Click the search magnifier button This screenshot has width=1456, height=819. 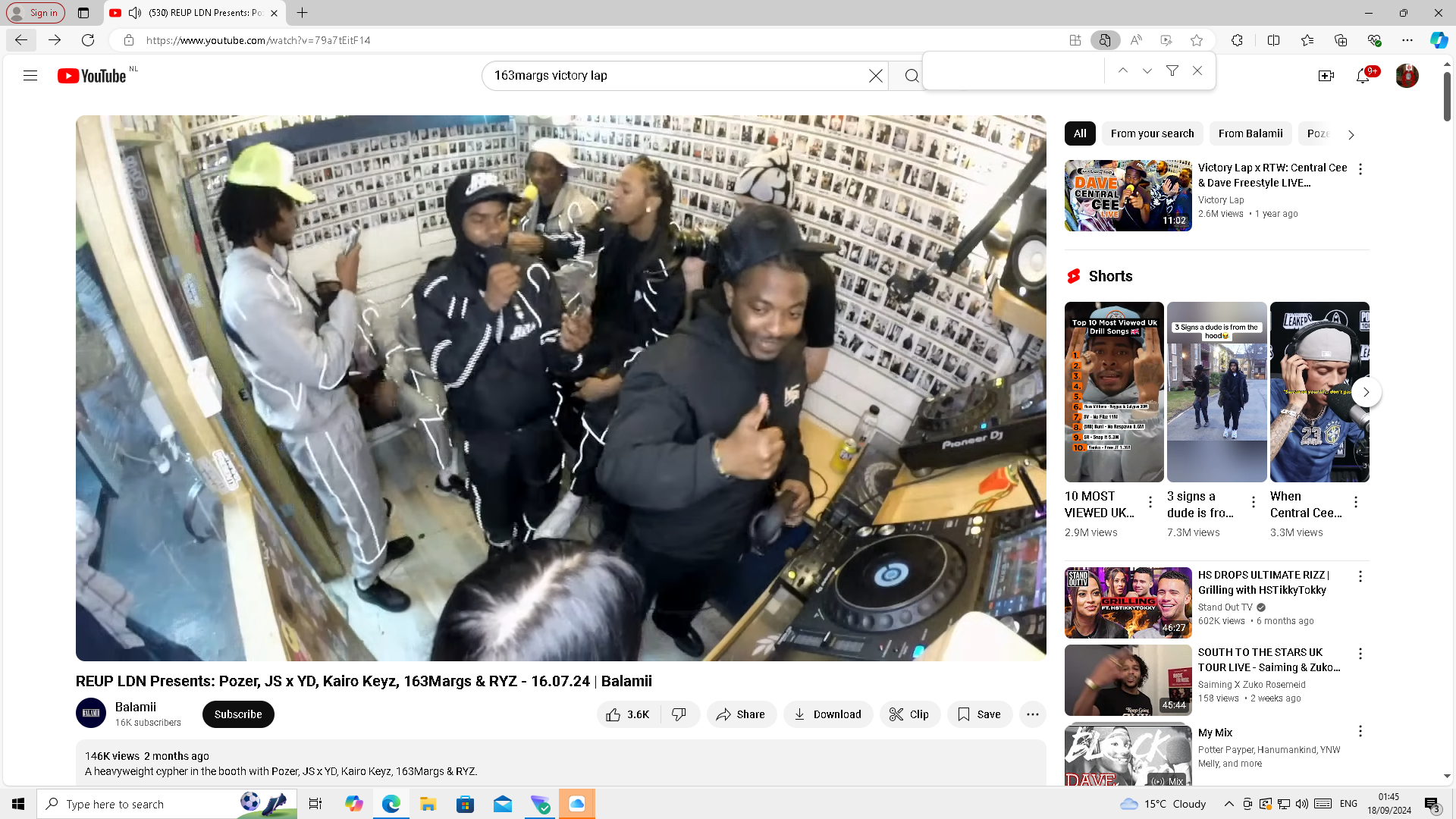pos(912,76)
